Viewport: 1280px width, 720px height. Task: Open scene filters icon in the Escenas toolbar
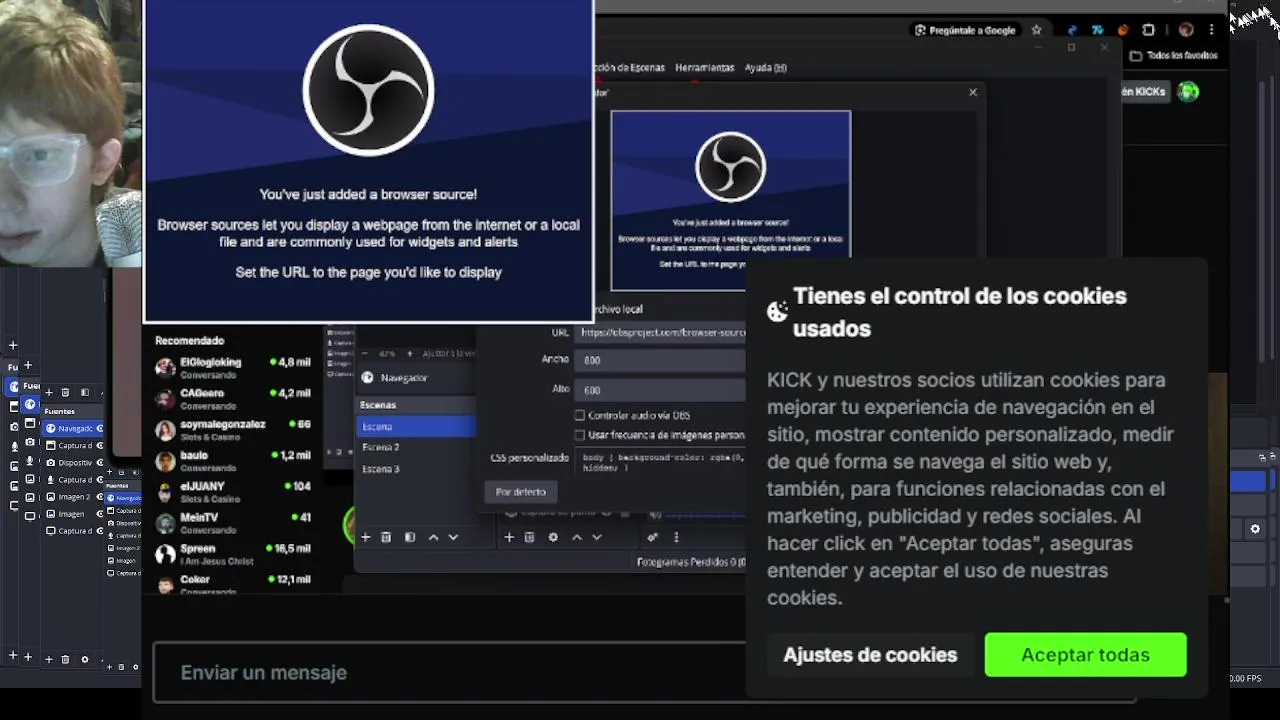410,537
